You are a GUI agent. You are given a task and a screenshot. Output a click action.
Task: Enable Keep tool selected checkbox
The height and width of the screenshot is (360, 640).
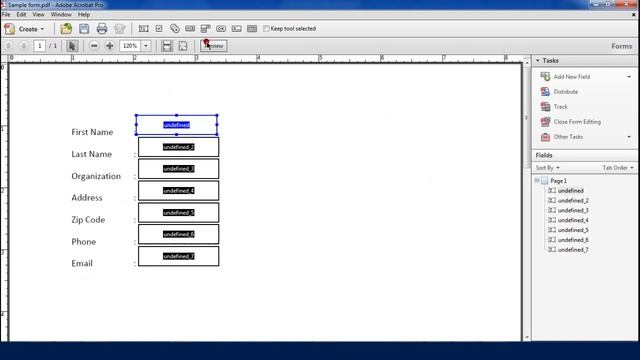click(x=266, y=29)
